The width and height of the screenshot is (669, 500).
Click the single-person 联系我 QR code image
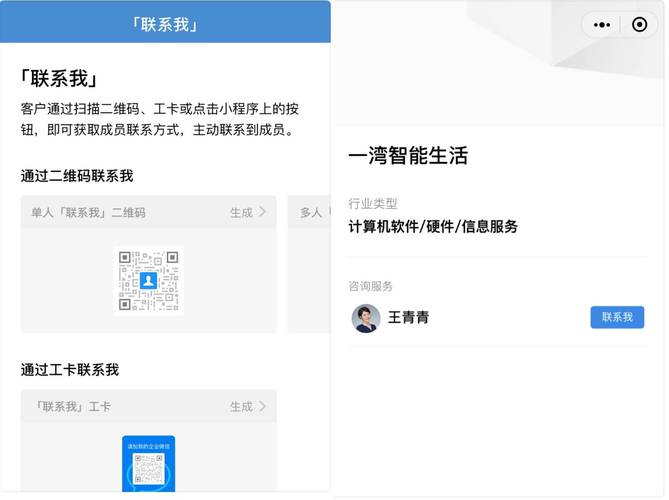(x=148, y=280)
